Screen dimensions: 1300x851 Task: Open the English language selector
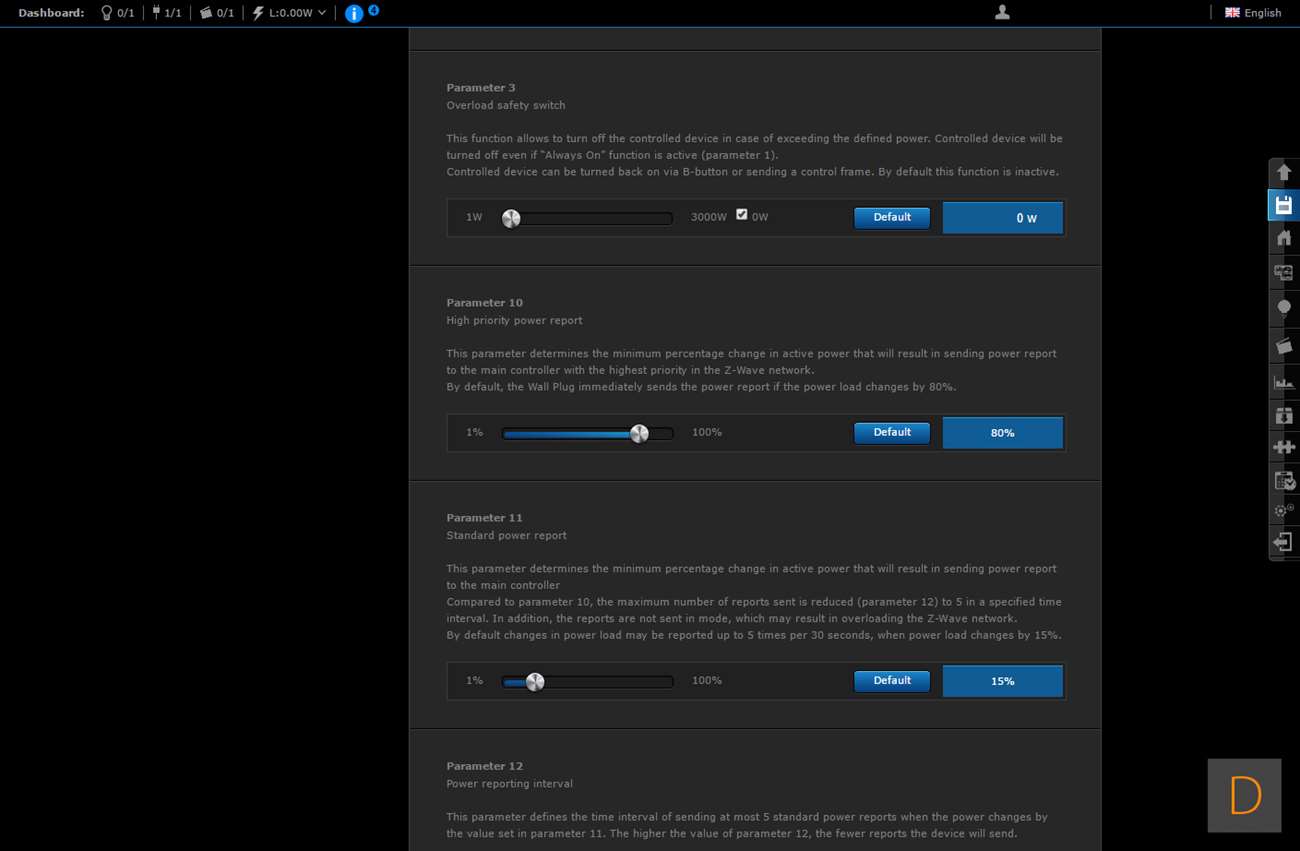pyautogui.click(x=1253, y=13)
